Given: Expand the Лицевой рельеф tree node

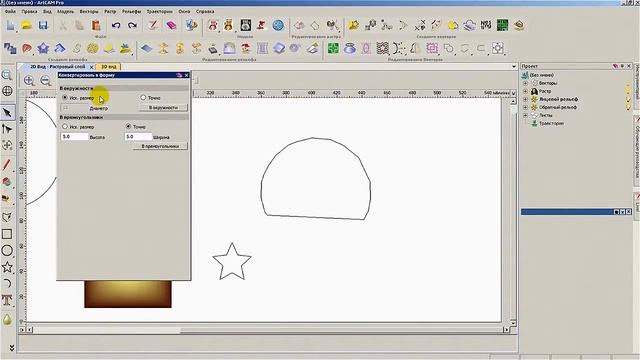Looking at the screenshot, I should tap(526, 99).
